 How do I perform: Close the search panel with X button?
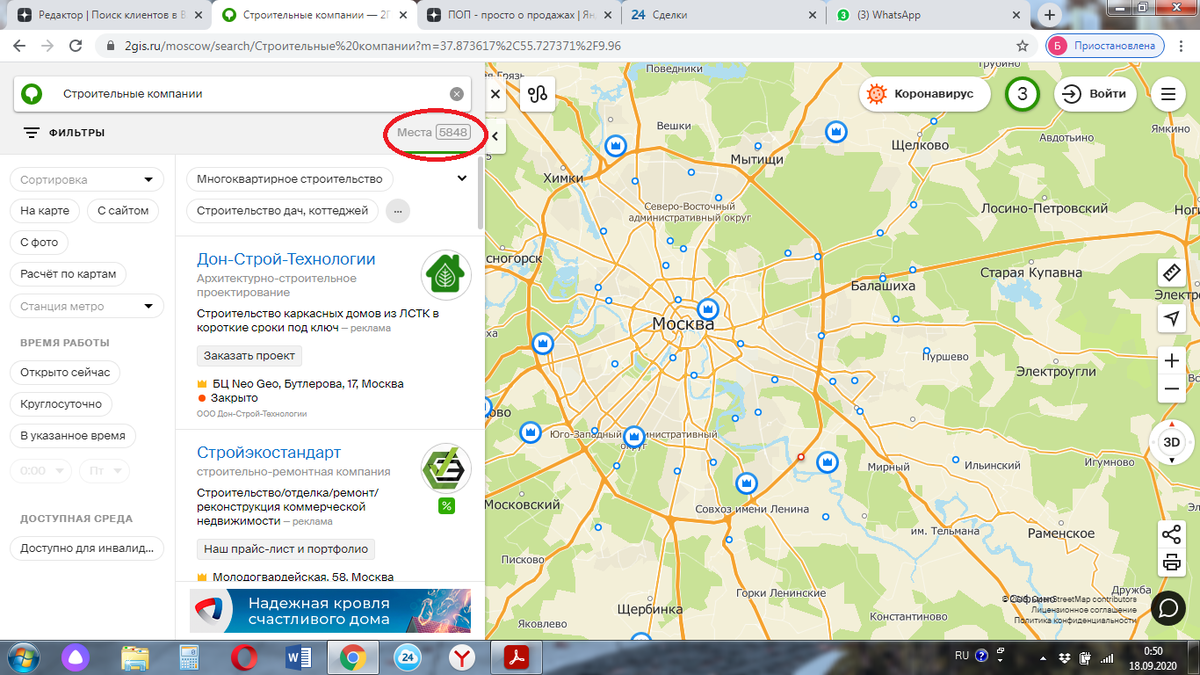tap(494, 94)
